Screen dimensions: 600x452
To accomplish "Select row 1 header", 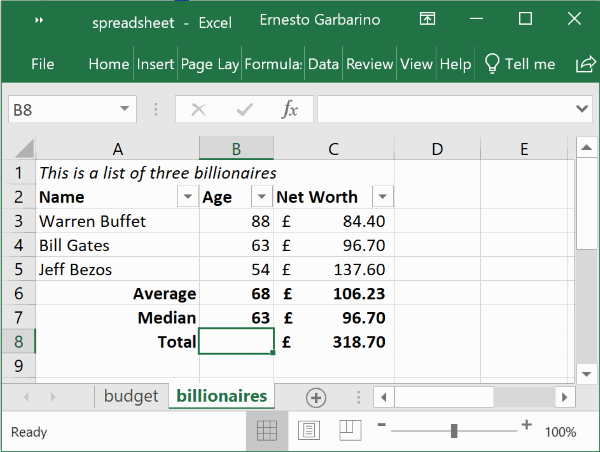I will point(19,173).
